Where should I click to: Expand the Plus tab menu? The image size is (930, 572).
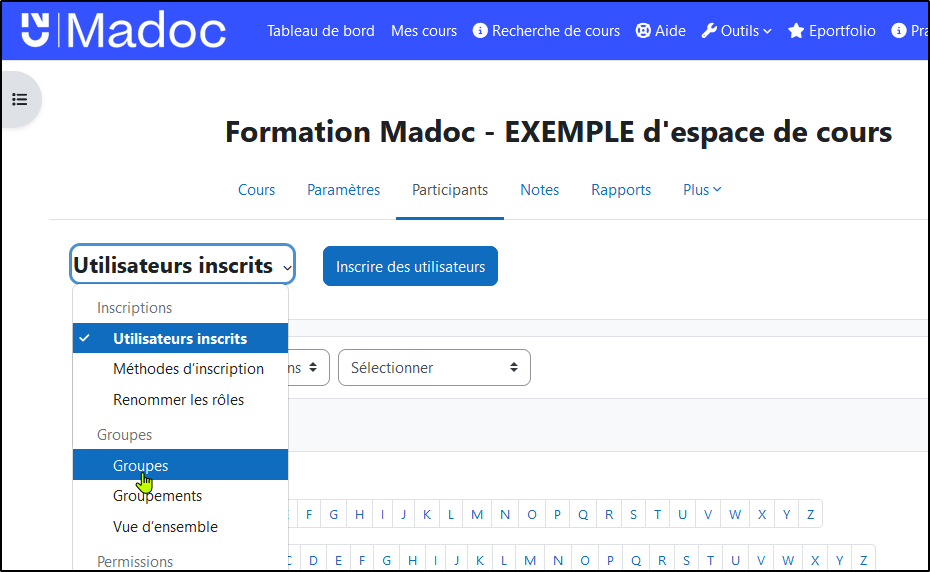coord(702,190)
